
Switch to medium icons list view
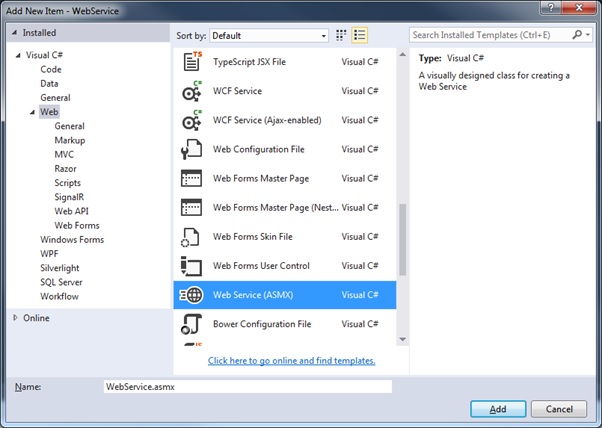[359, 35]
